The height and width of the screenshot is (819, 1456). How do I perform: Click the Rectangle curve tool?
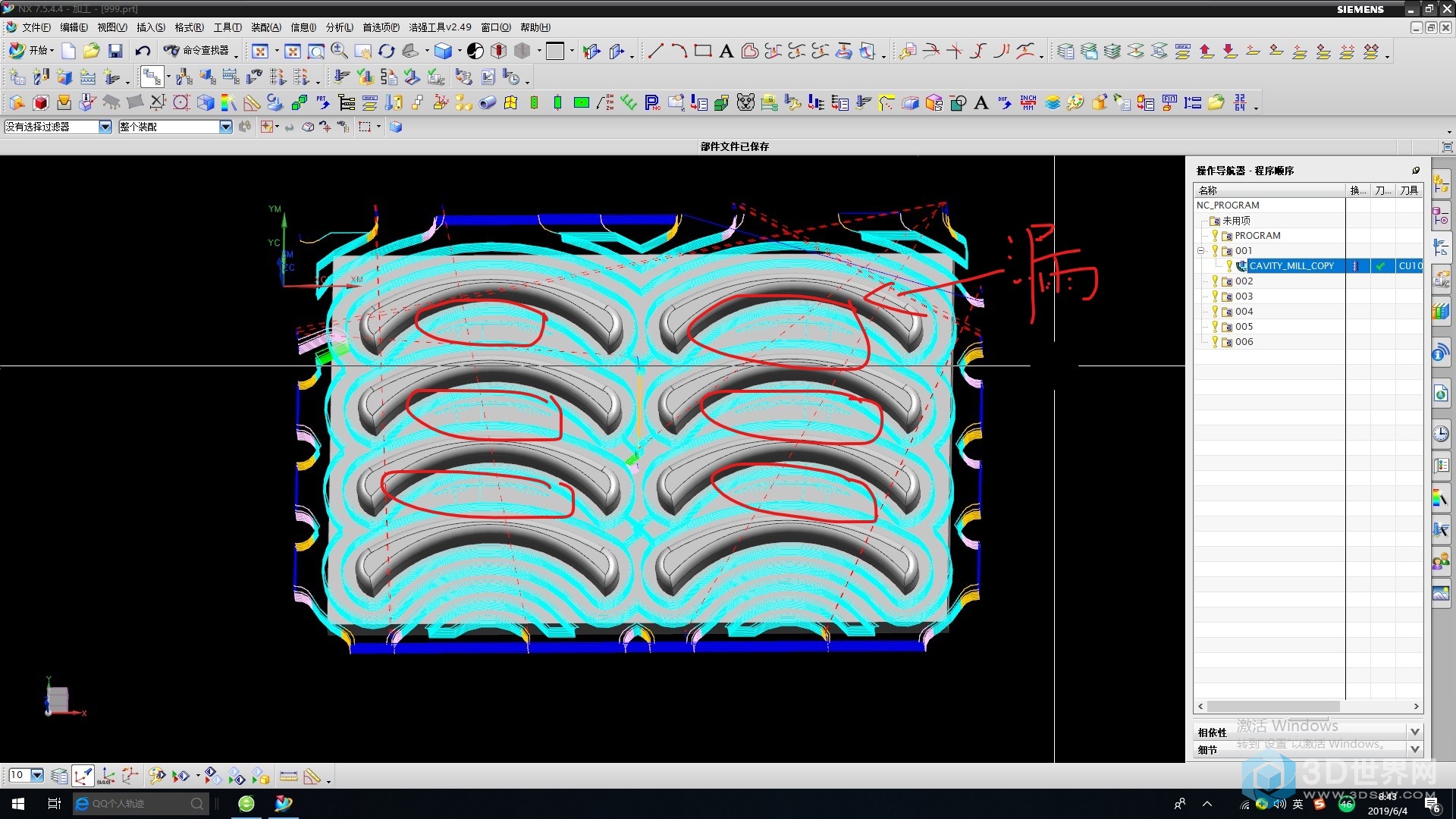(x=703, y=51)
